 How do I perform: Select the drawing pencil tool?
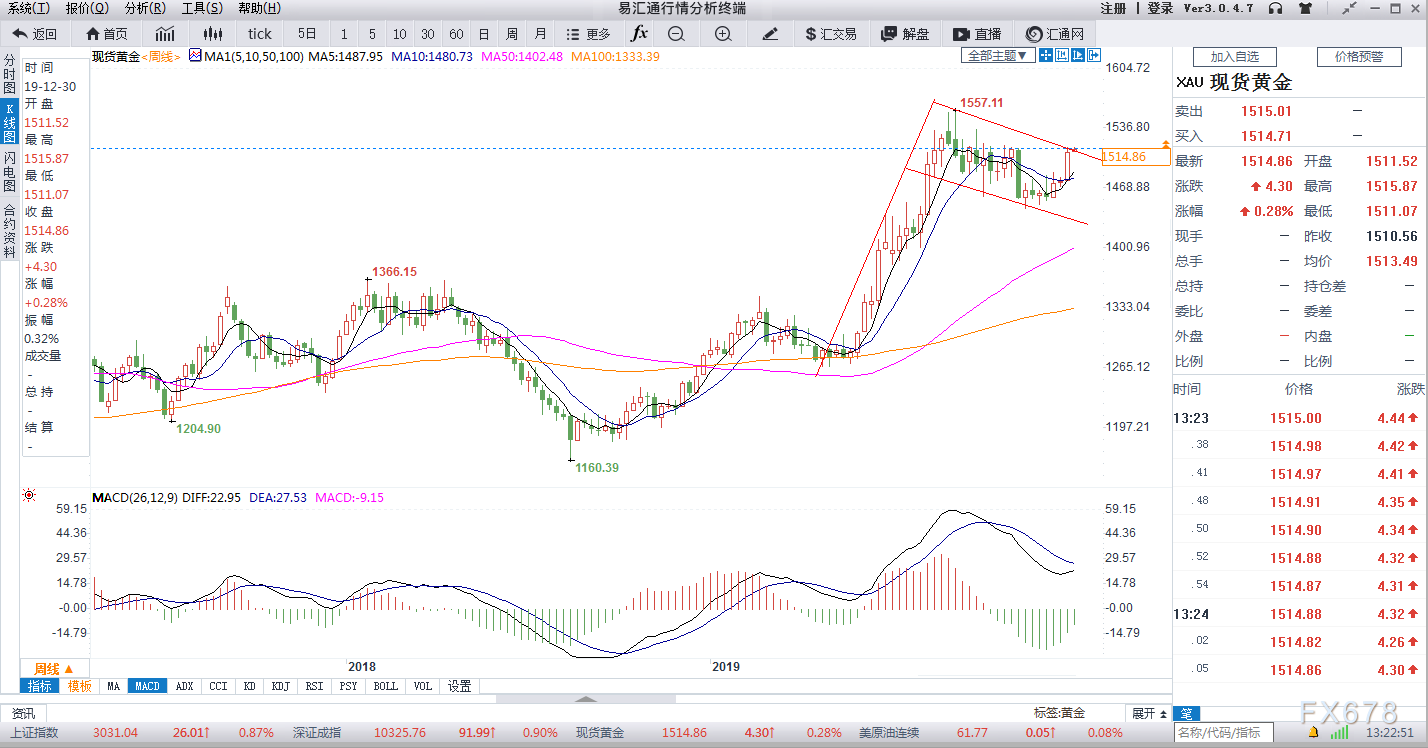coord(769,33)
